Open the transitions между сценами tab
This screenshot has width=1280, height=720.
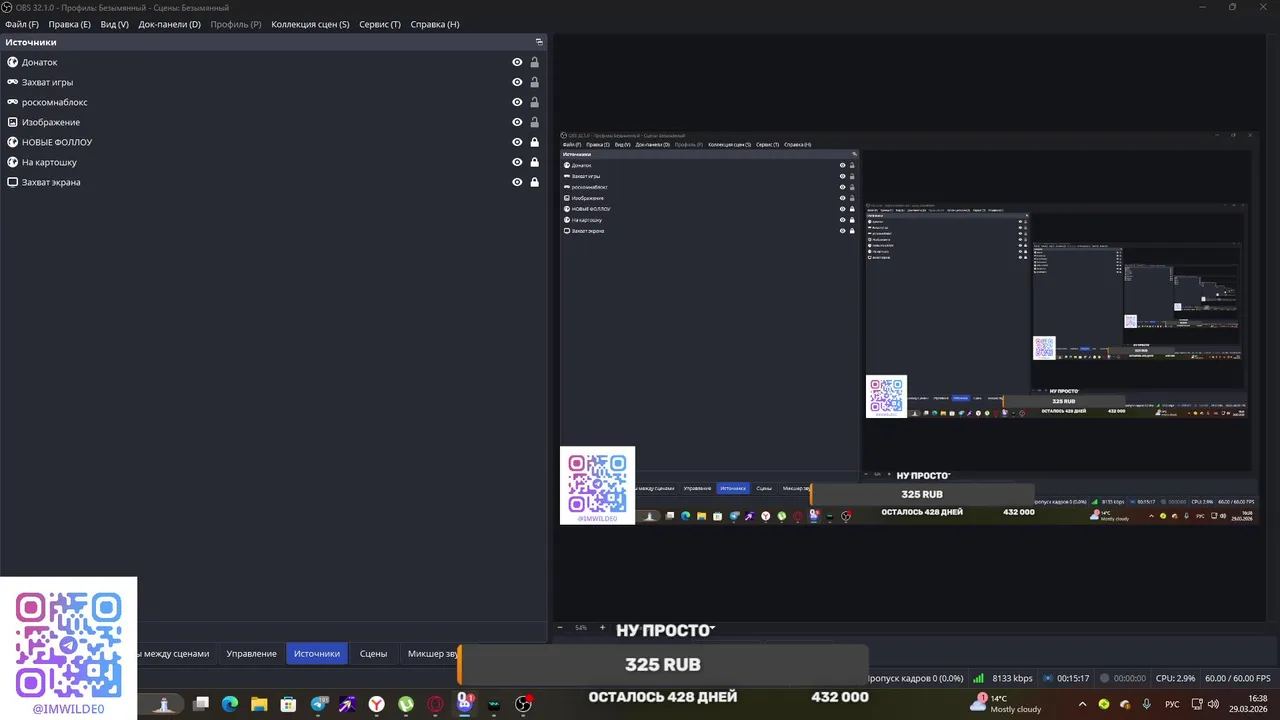point(177,653)
